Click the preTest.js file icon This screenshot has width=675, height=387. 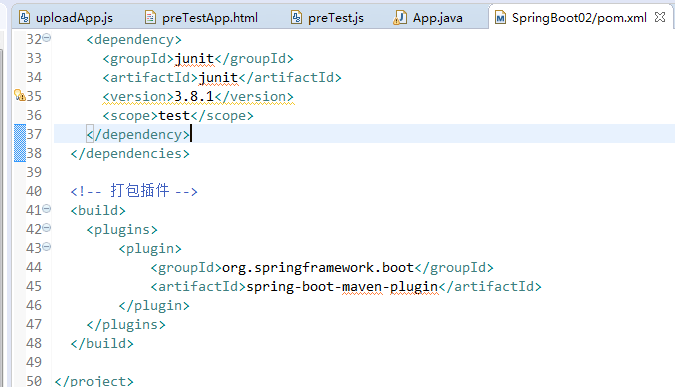point(296,18)
